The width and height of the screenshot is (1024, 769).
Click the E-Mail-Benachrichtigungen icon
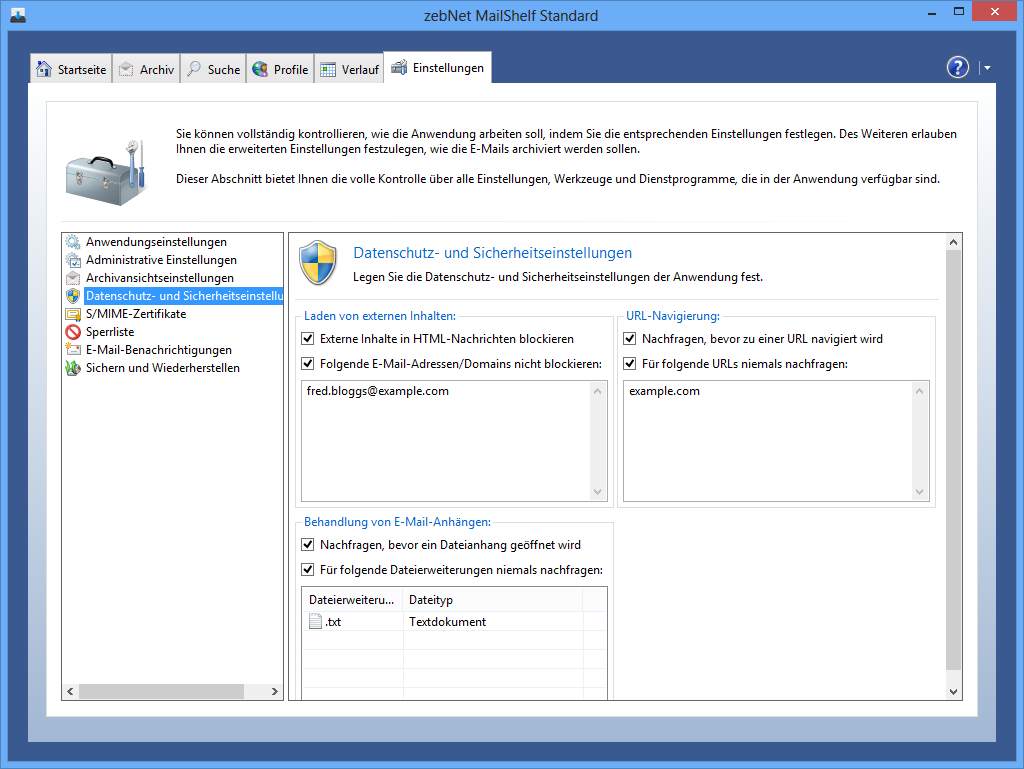click(x=73, y=350)
